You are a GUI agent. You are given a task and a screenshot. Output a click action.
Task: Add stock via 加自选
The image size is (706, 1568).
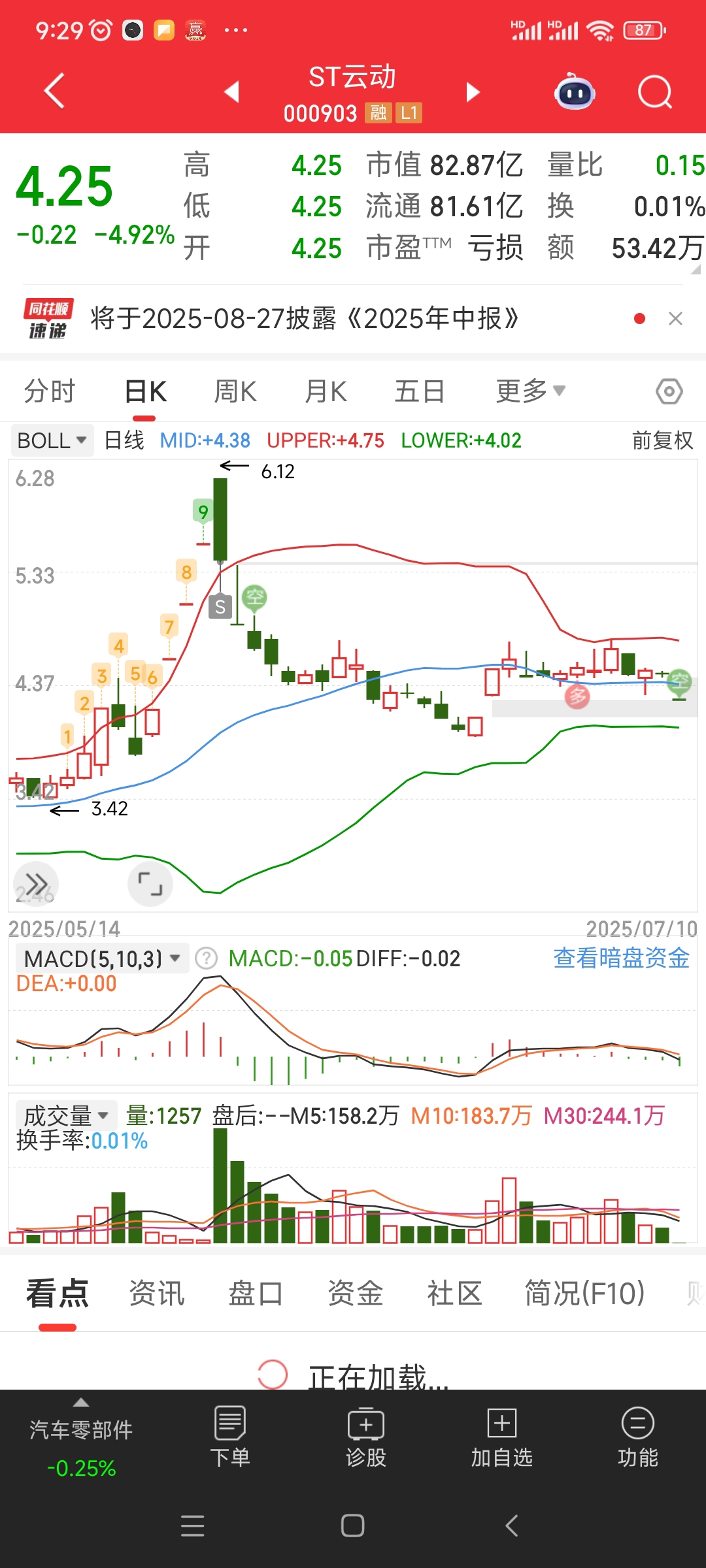(x=502, y=1437)
